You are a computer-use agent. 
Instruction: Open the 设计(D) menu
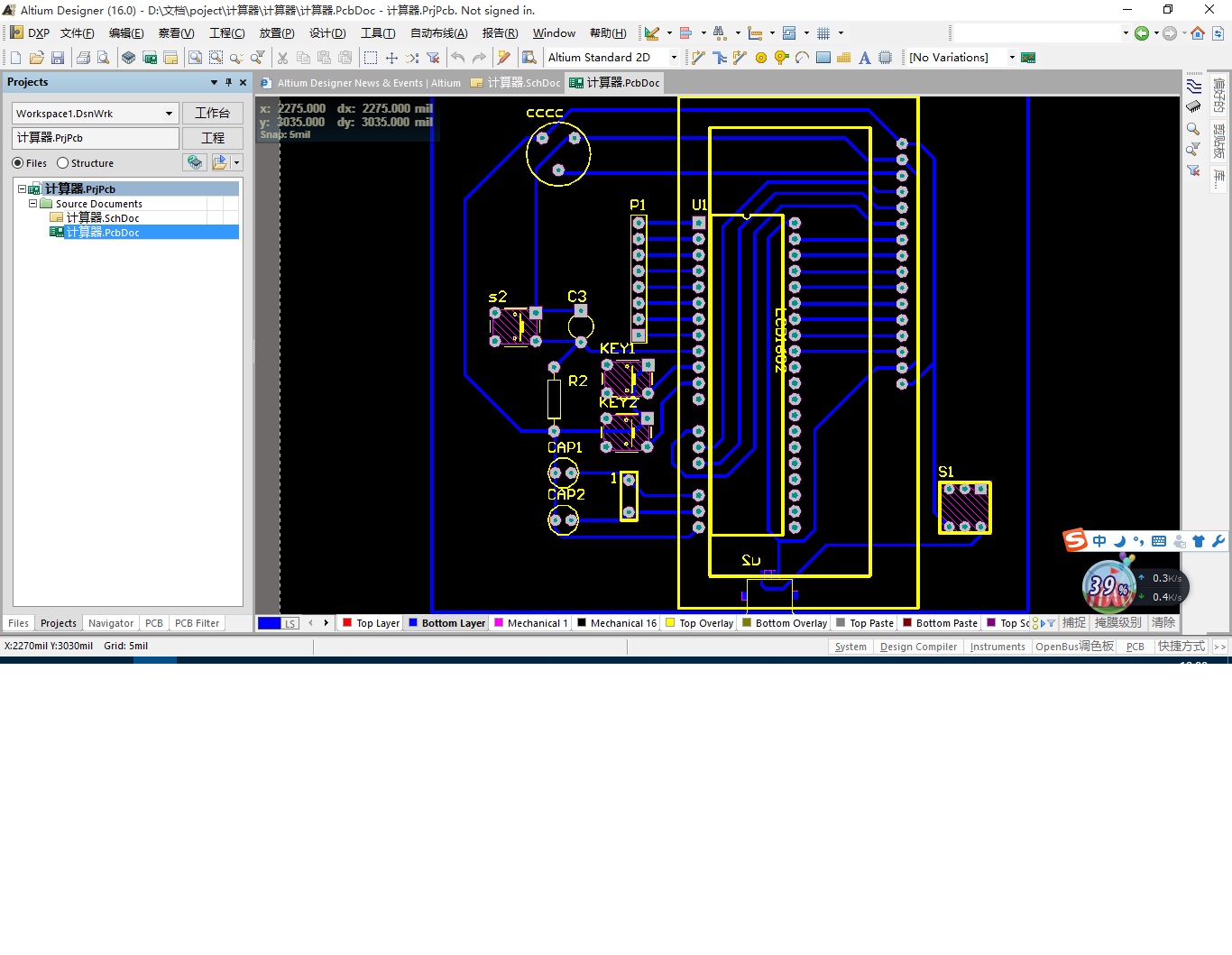[327, 33]
